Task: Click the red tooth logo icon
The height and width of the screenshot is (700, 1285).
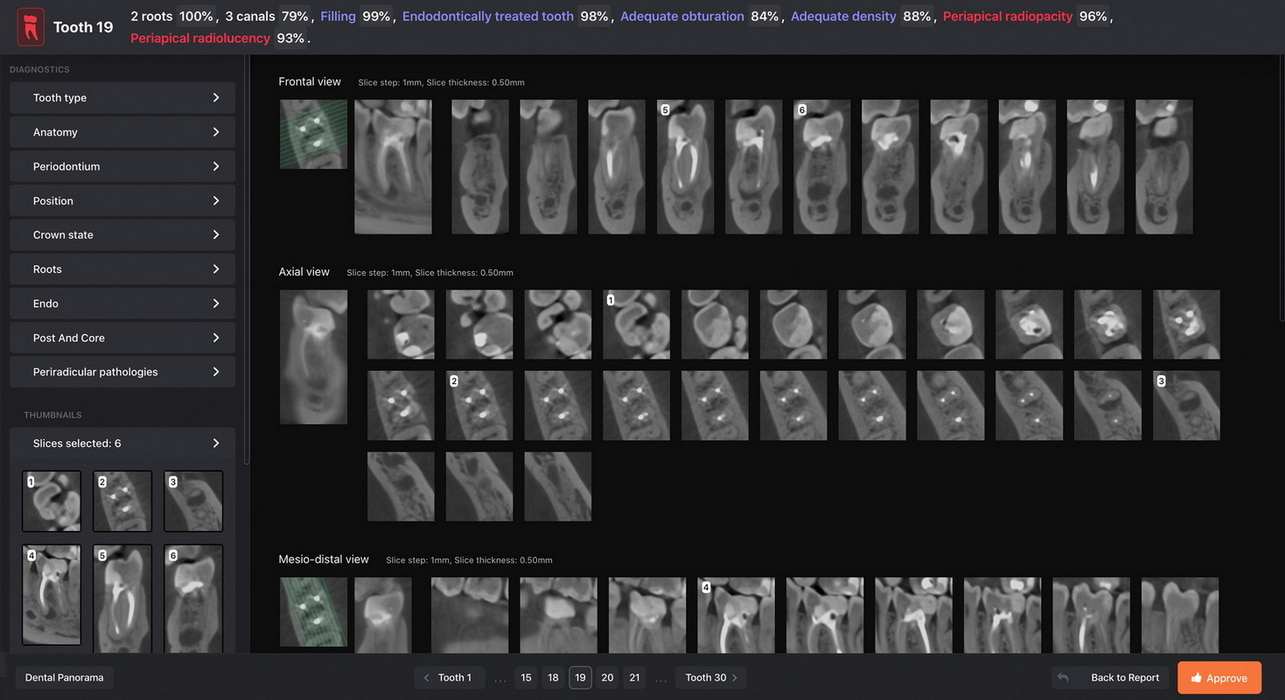Action: (x=31, y=27)
